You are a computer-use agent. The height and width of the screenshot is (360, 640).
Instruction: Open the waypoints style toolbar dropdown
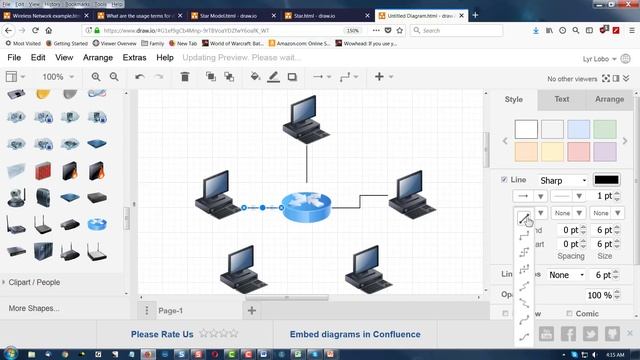[349, 77]
